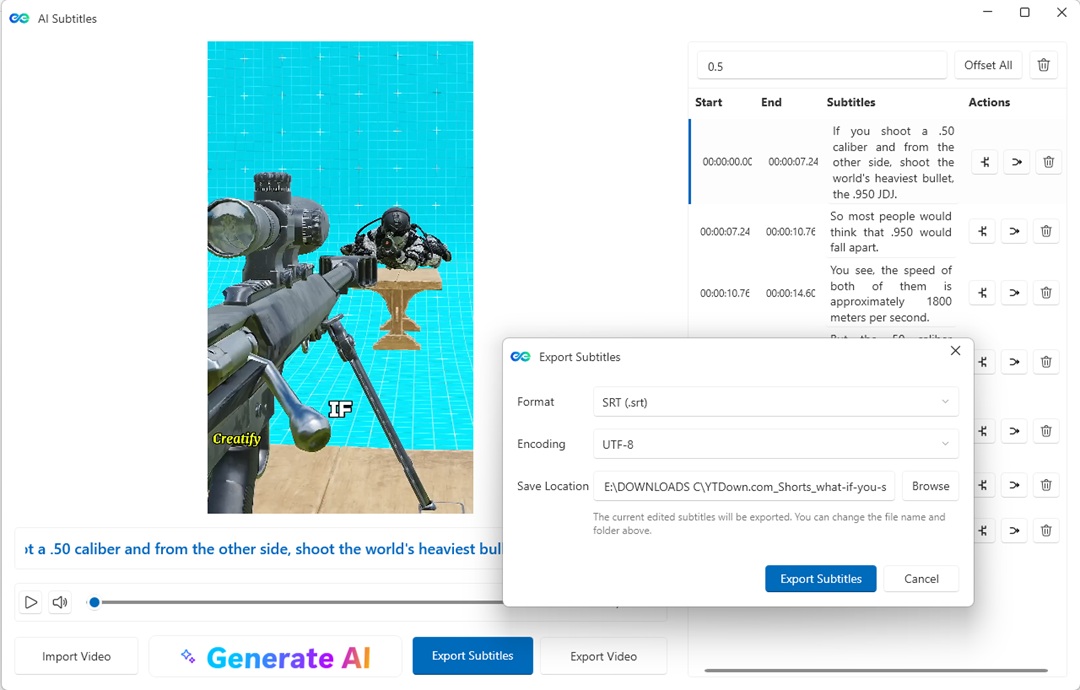Click the Start column header
Screen dimensions: 1080x690
tap(708, 102)
